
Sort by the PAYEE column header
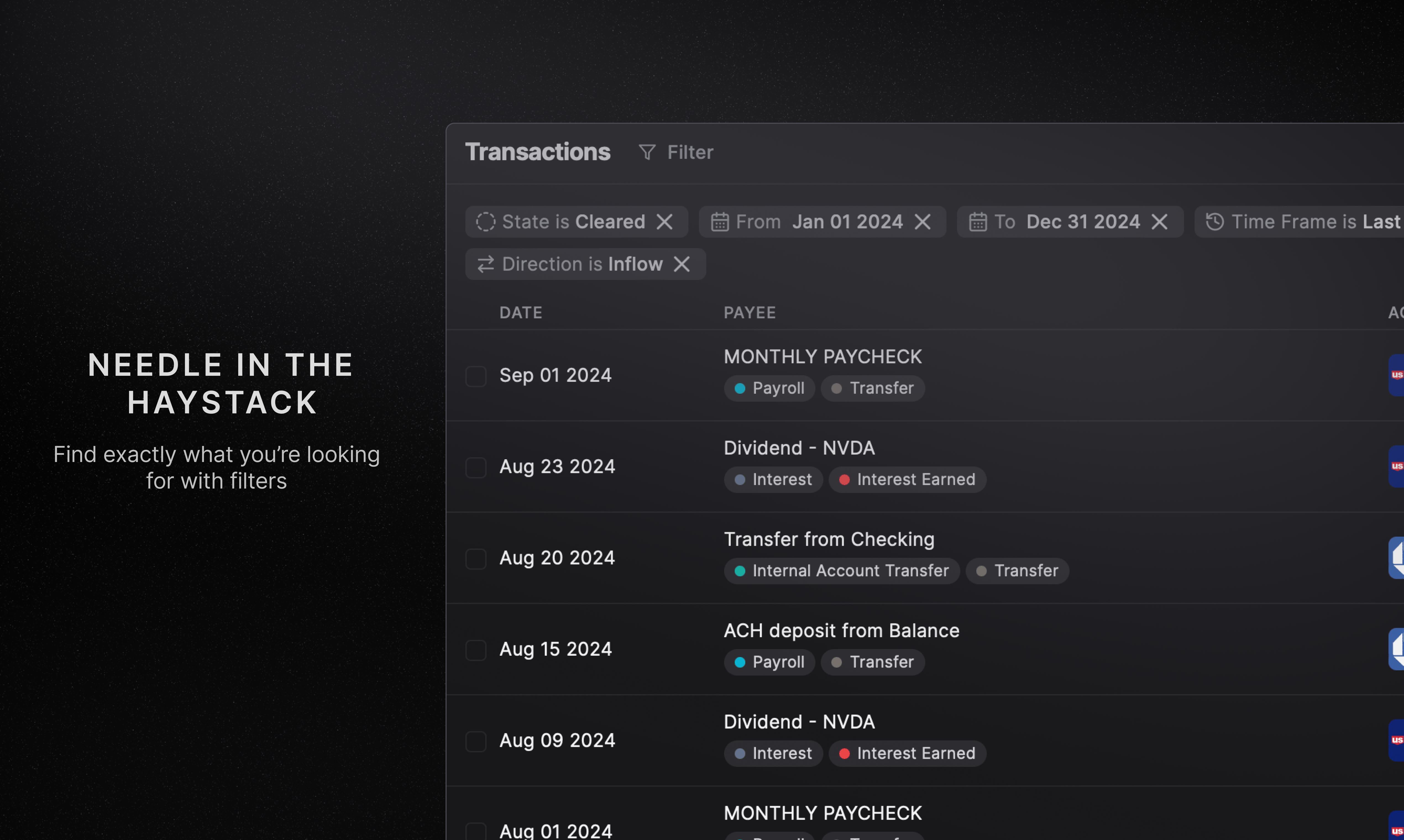pyautogui.click(x=750, y=313)
